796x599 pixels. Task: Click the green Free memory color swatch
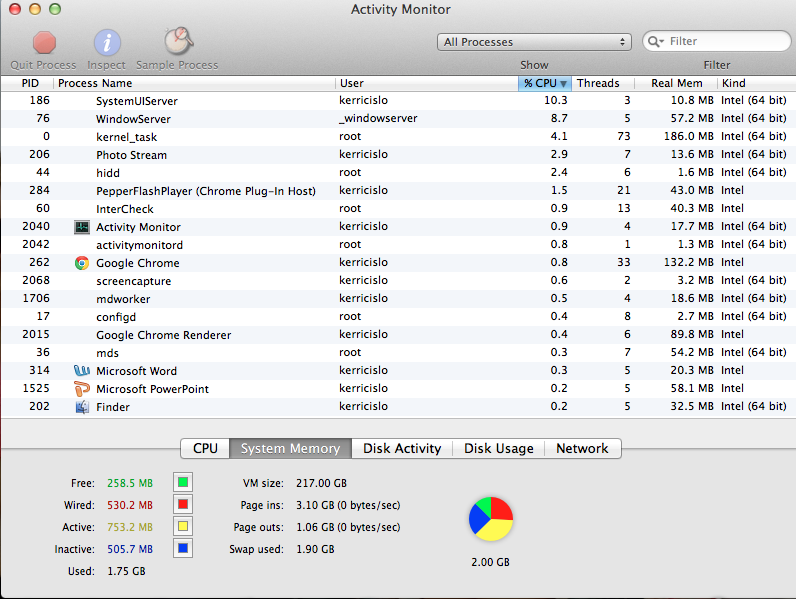pos(183,482)
